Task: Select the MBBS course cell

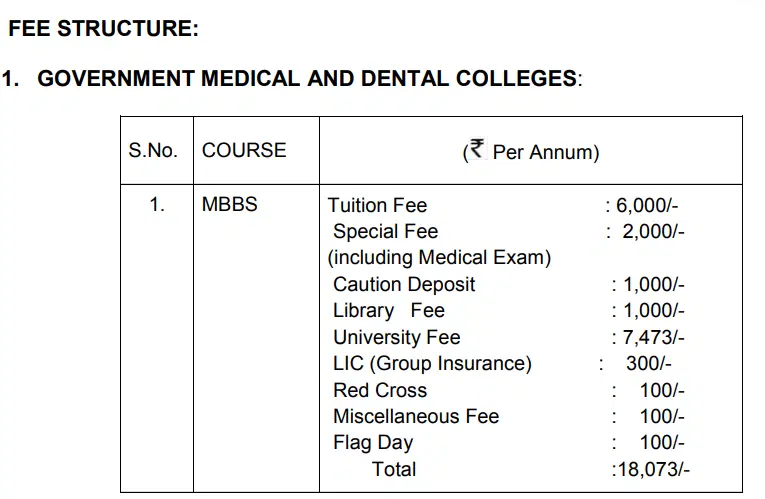Action: [x=230, y=205]
